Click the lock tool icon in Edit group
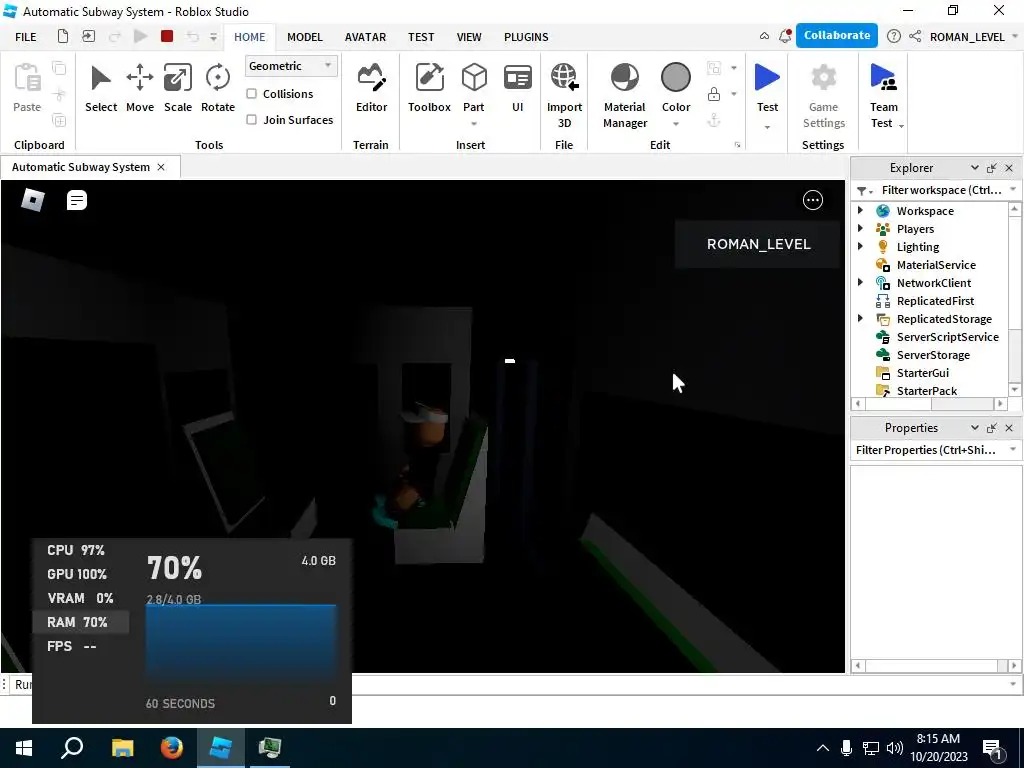1024x768 pixels. pos(714,94)
